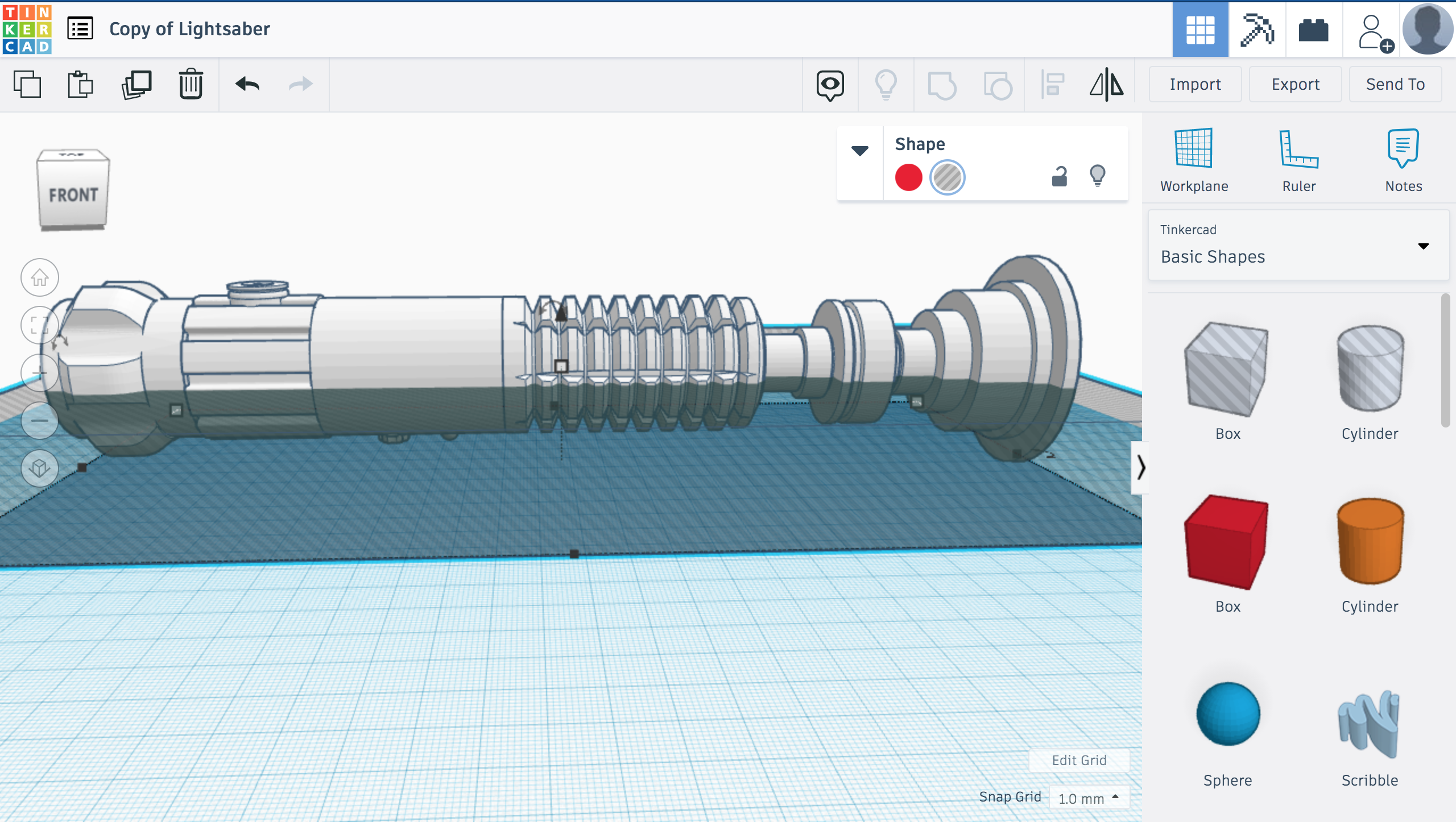Click the Ungroup shapes icon
The height and width of the screenshot is (822, 1456).
[x=998, y=85]
